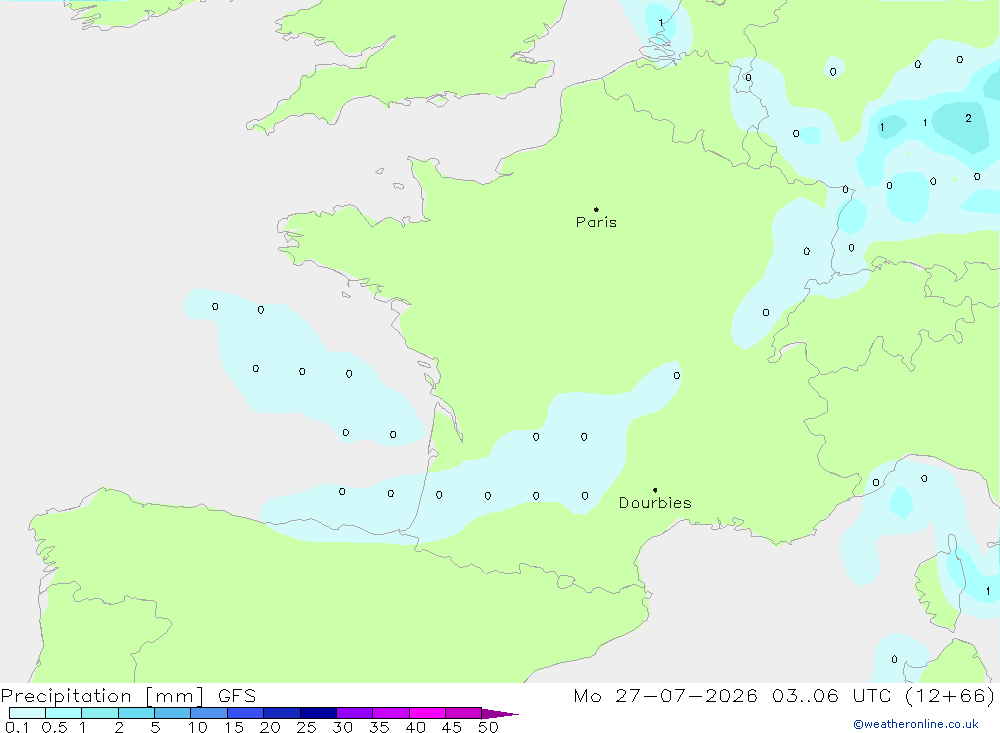Image resolution: width=1000 pixels, height=733 pixels.
Task: Click the '35' legend scale label
Action: 379,727
